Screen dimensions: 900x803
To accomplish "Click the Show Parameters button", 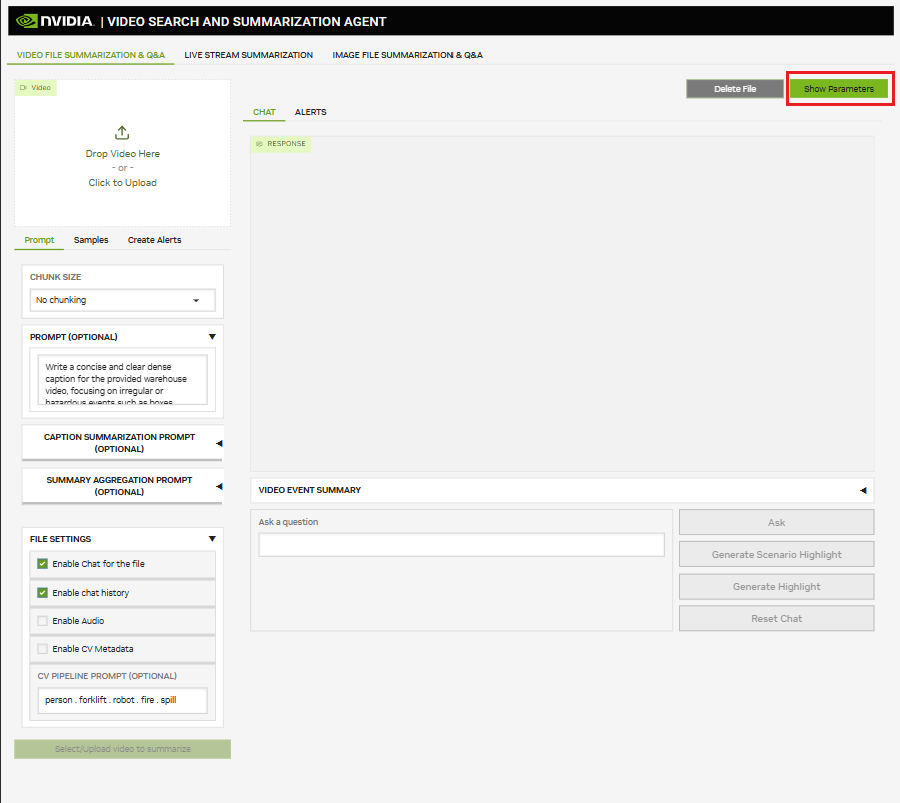I will click(840, 88).
